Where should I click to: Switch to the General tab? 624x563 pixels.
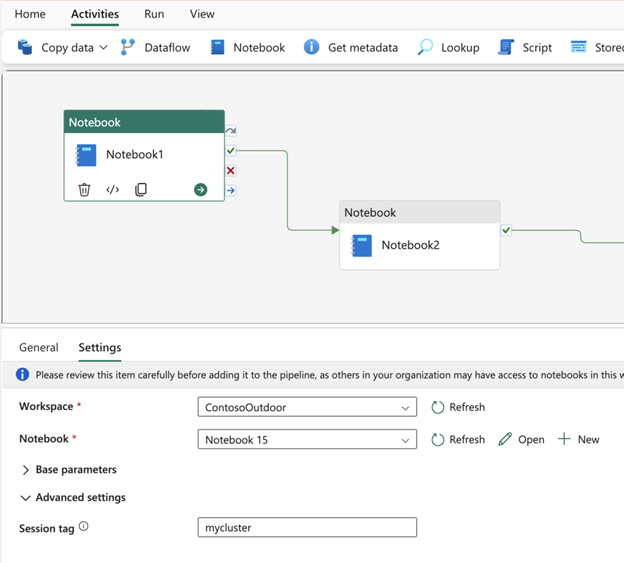click(39, 348)
